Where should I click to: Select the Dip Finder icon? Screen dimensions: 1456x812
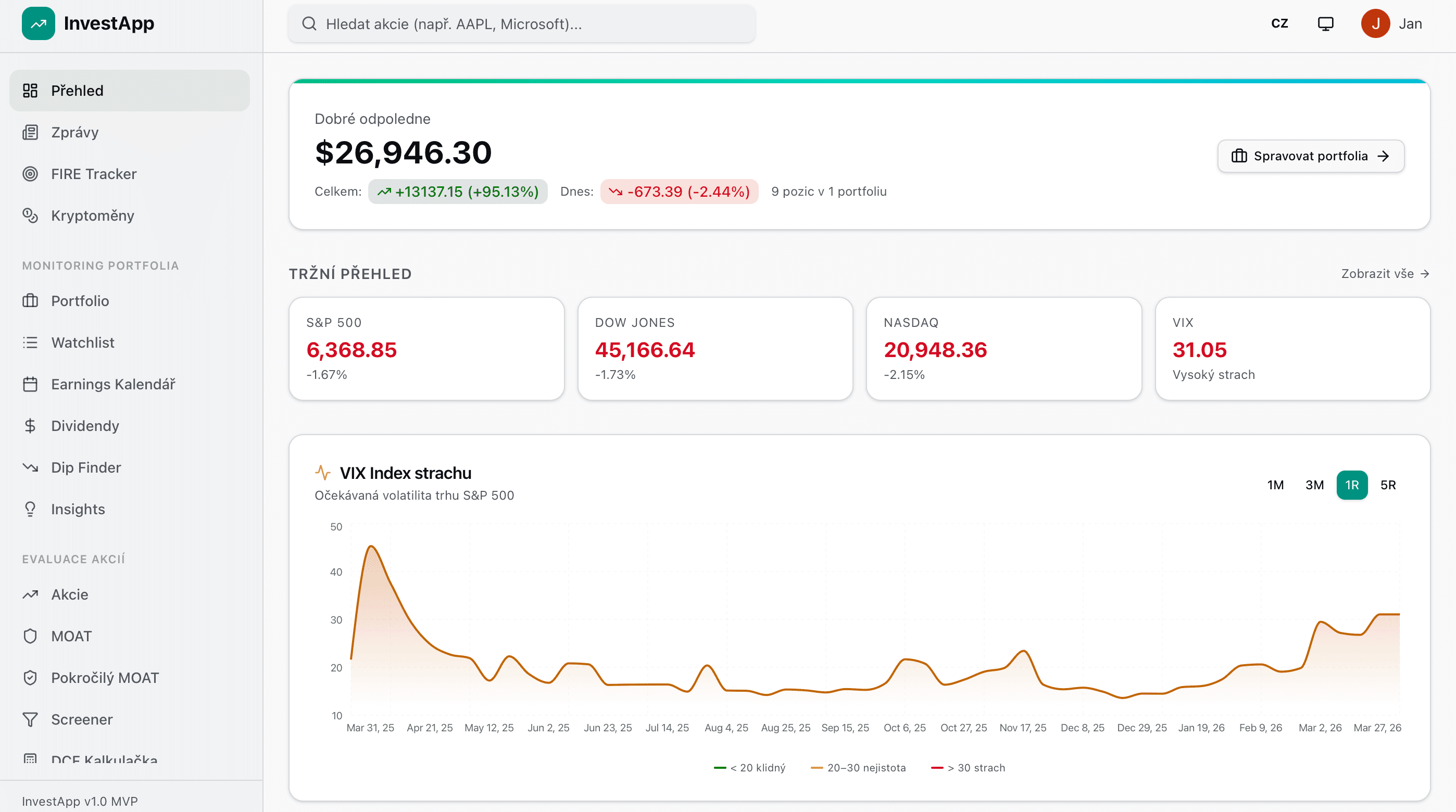click(x=31, y=467)
